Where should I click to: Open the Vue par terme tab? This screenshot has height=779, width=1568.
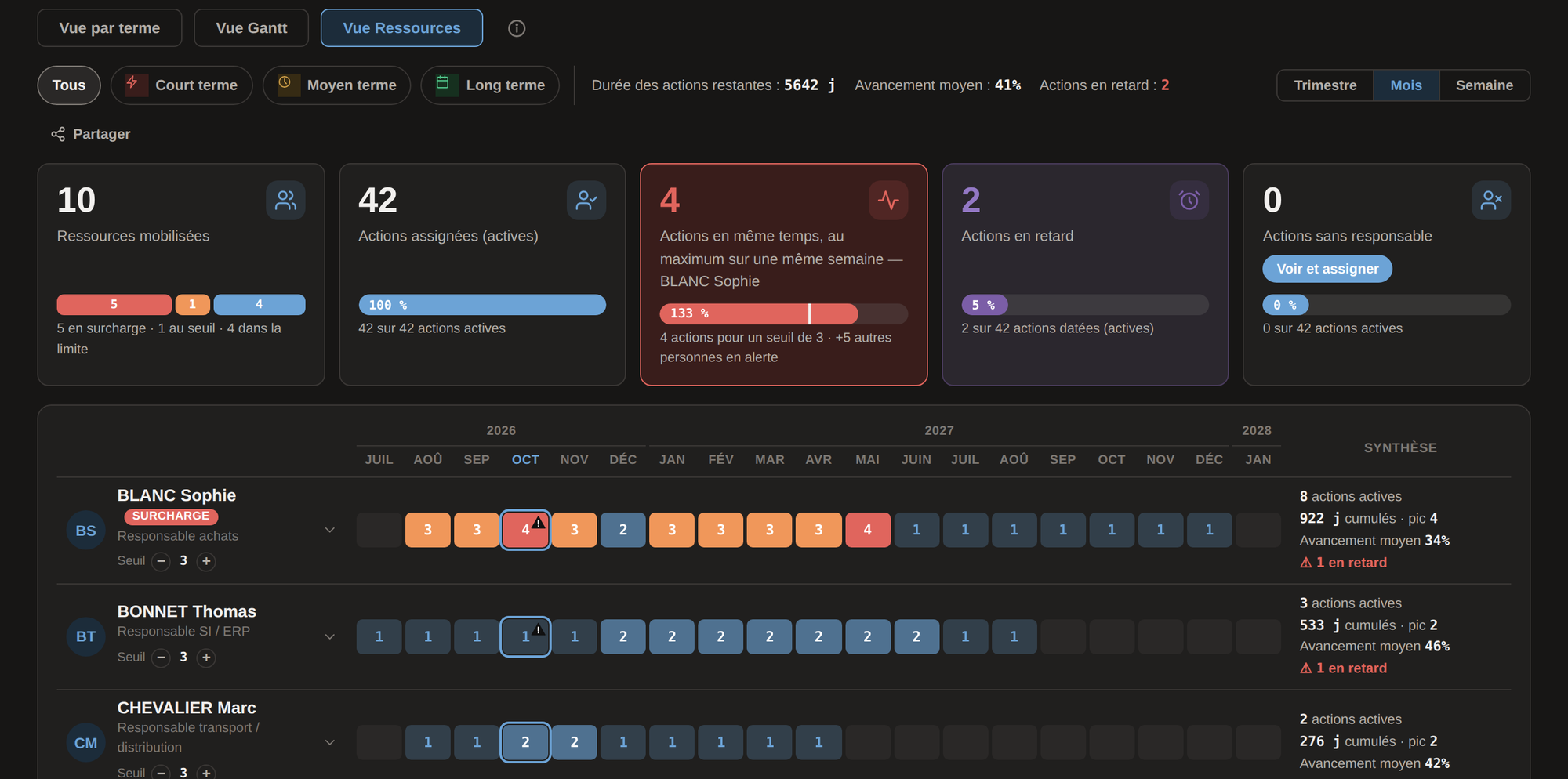click(110, 28)
